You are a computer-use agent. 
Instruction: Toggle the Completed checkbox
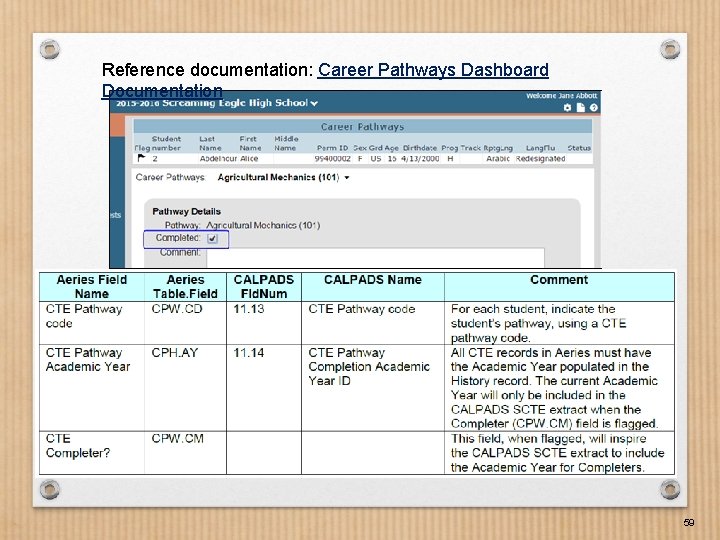212,238
